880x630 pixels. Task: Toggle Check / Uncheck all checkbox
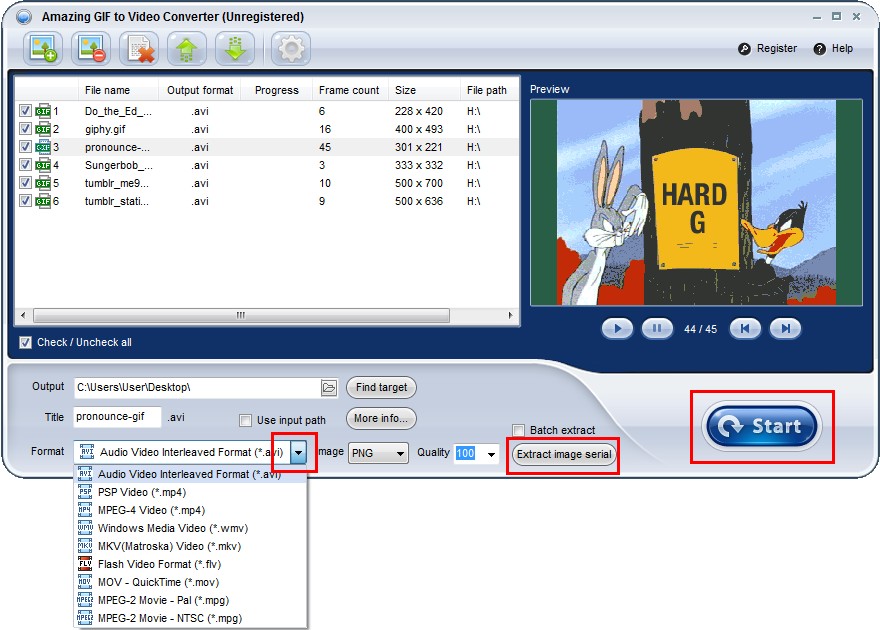(x=25, y=342)
